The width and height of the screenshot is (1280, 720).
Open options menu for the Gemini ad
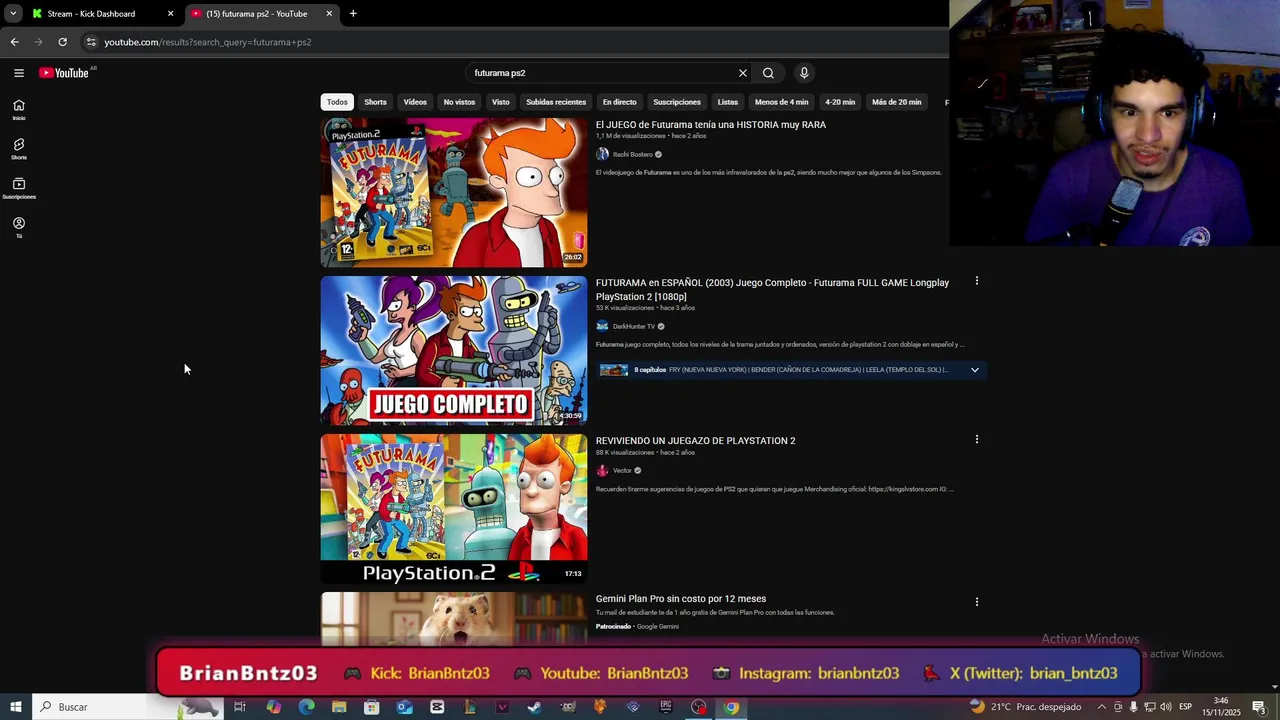click(x=977, y=602)
